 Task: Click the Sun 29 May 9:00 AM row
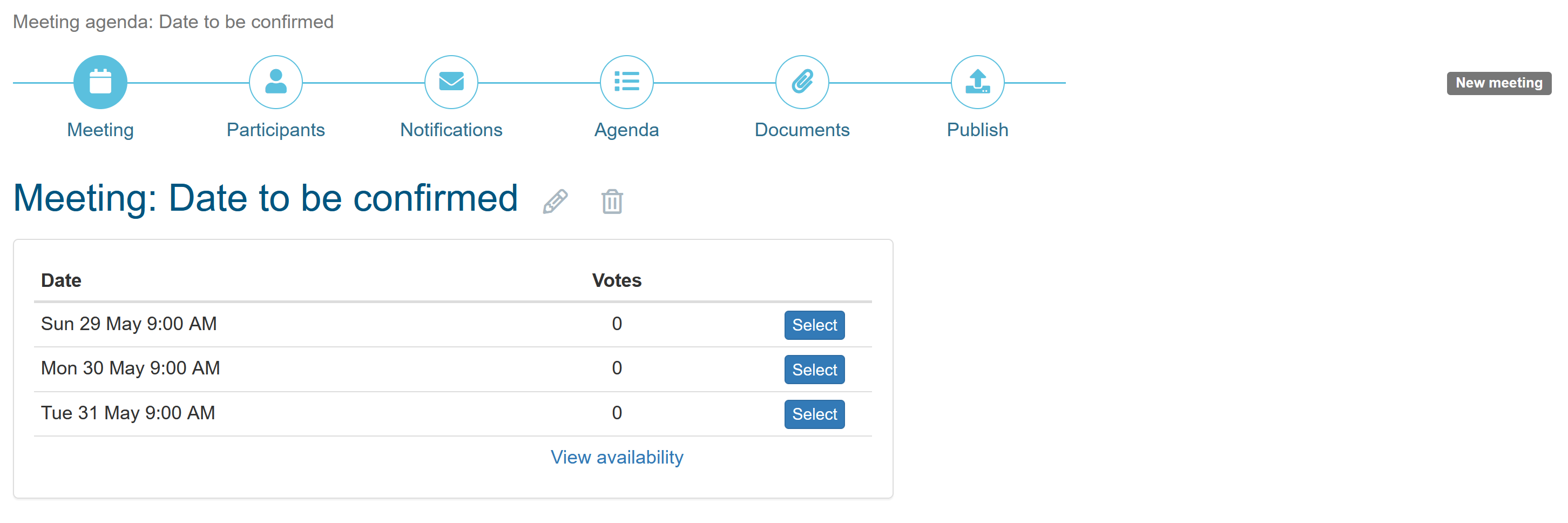[x=129, y=324]
